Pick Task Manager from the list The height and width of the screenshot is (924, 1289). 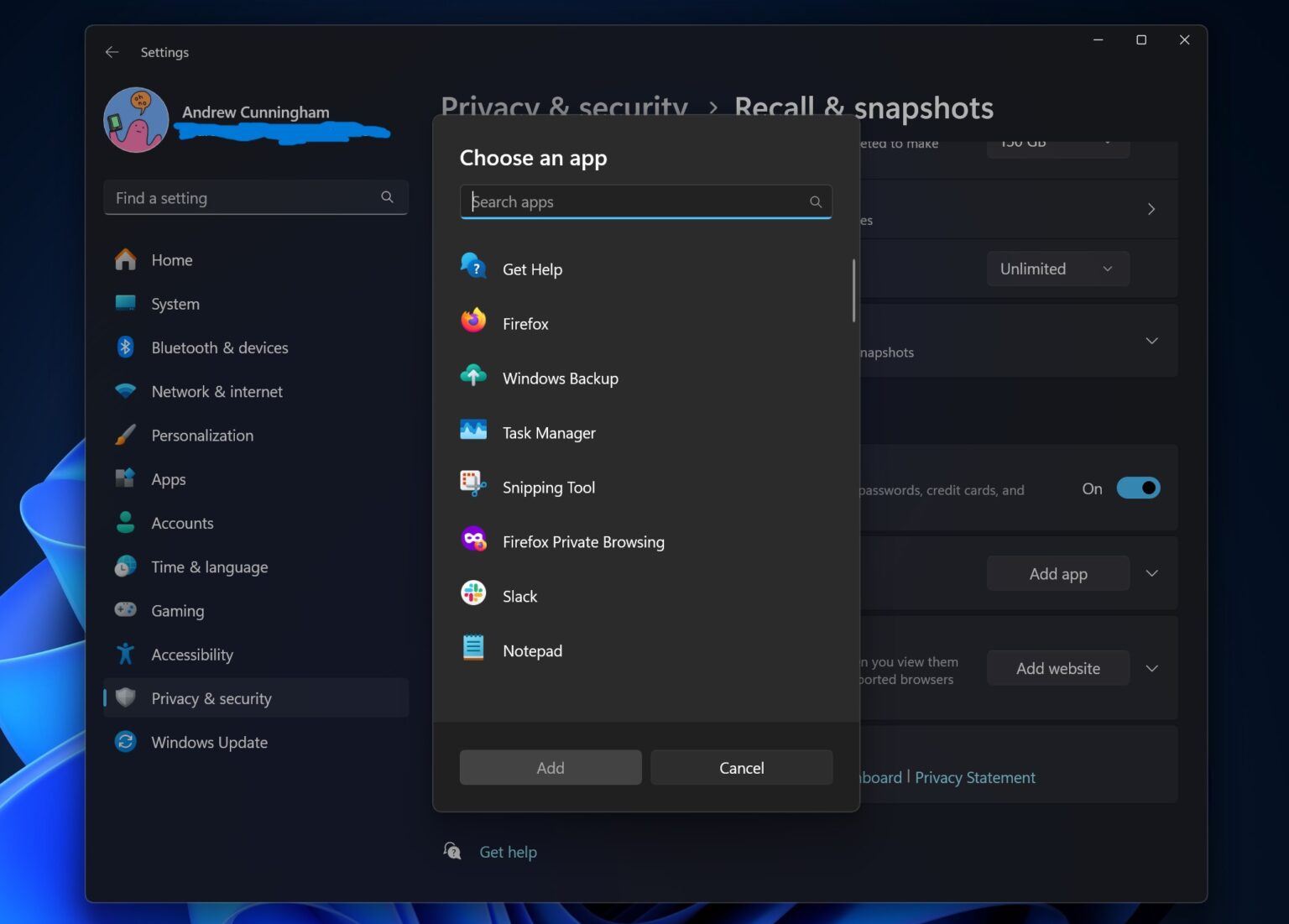pyautogui.click(x=548, y=432)
